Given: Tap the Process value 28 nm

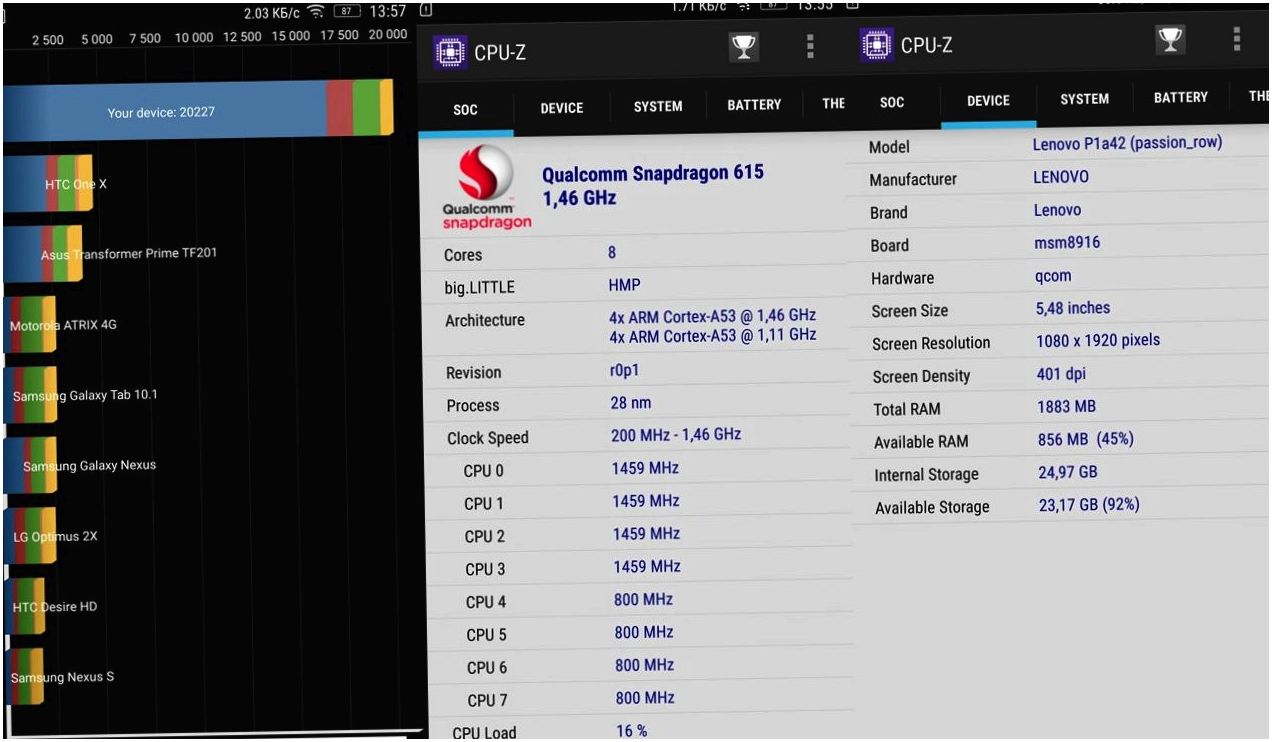Looking at the screenshot, I should [631, 404].
